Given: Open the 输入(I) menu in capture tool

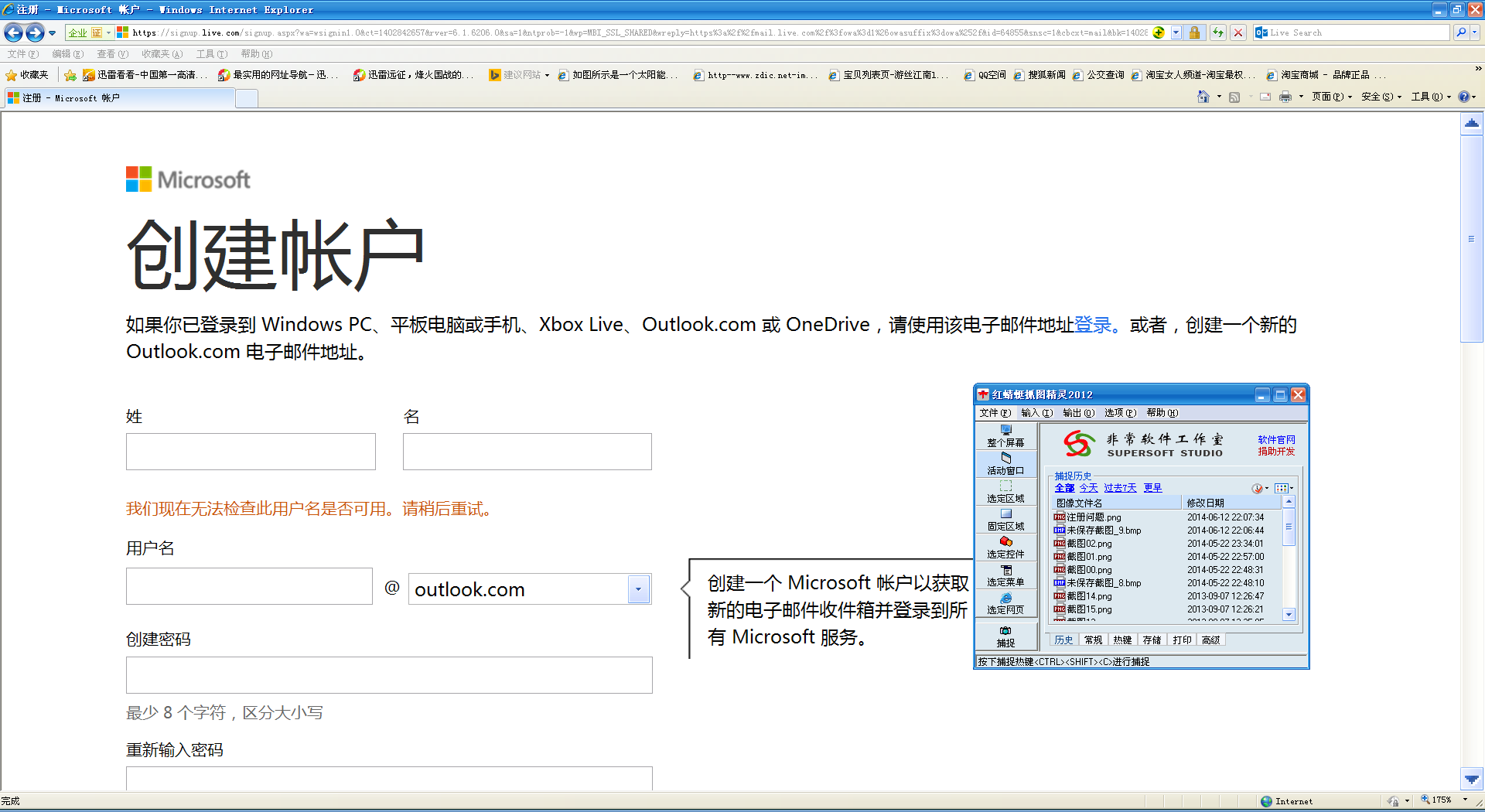Looking at the screenshot, I should pyautogui.click(x=1036, y=412).
